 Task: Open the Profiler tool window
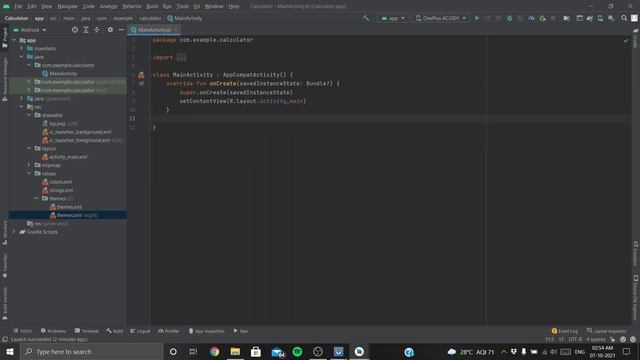(169, 331)
